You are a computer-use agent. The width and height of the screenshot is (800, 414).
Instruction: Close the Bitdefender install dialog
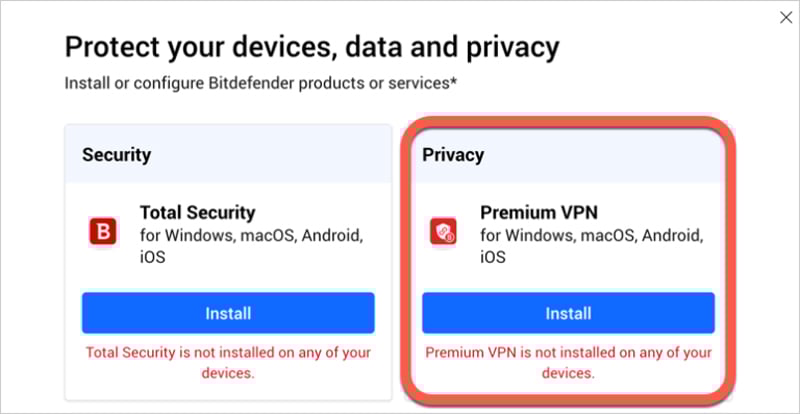[784, 17]
